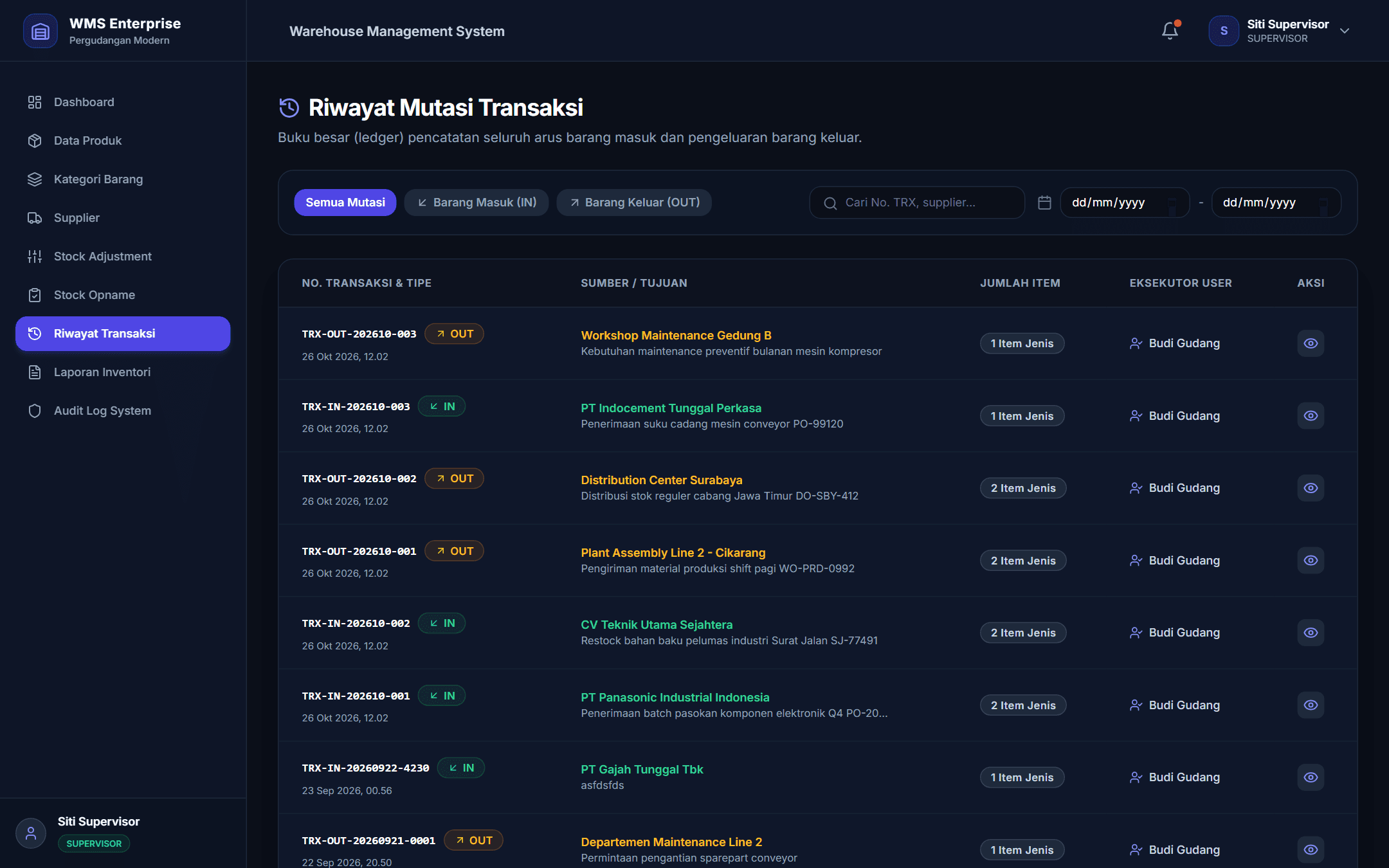Click the JUMLAH ITEM column header
This screenshot has height=868, width=1389.
coord(1020,283)
